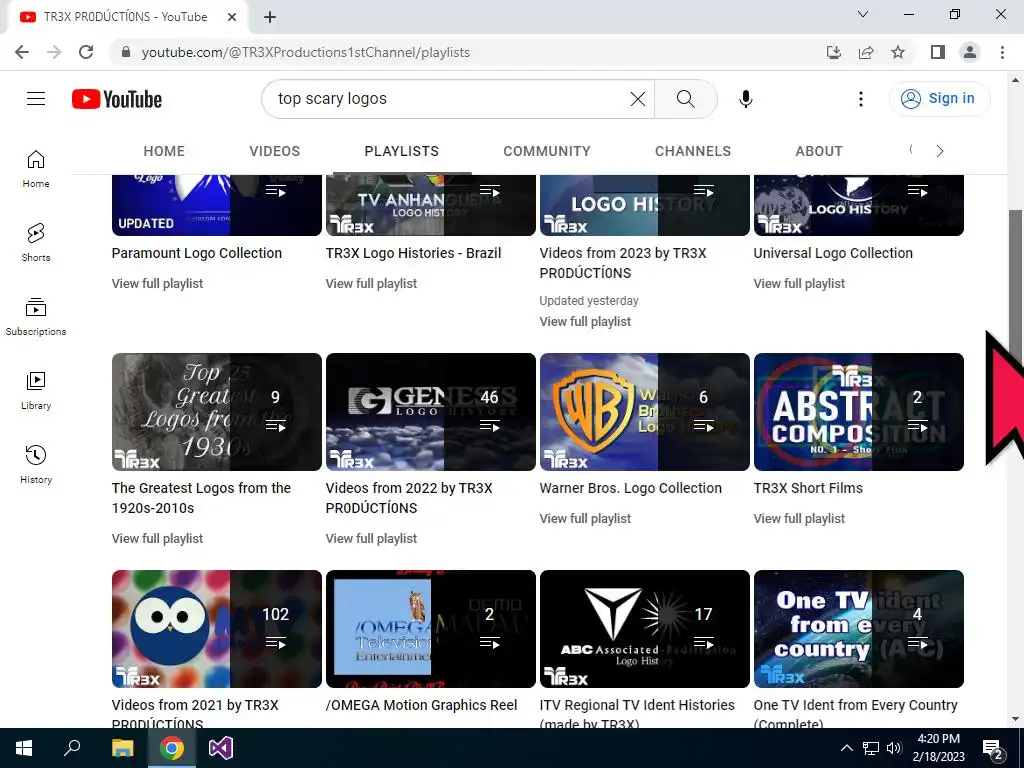Close the TR3X PRODÚCTÍONS tab
This screenshot has width=1024, height=768.
click(232, 17)
